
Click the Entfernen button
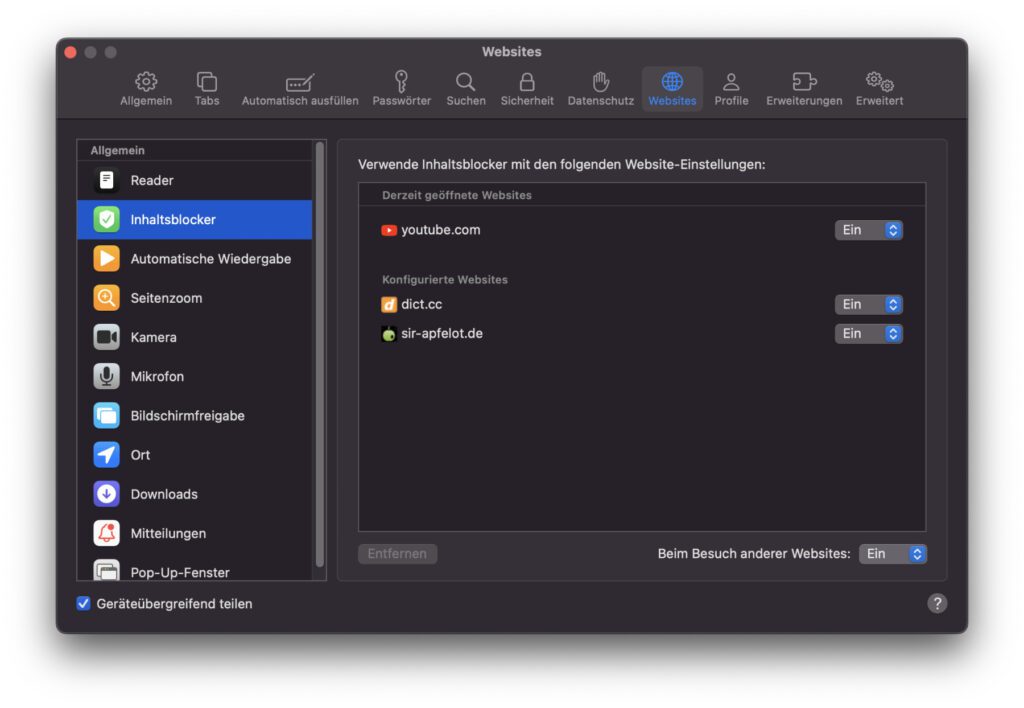click(x=397, y=554)
